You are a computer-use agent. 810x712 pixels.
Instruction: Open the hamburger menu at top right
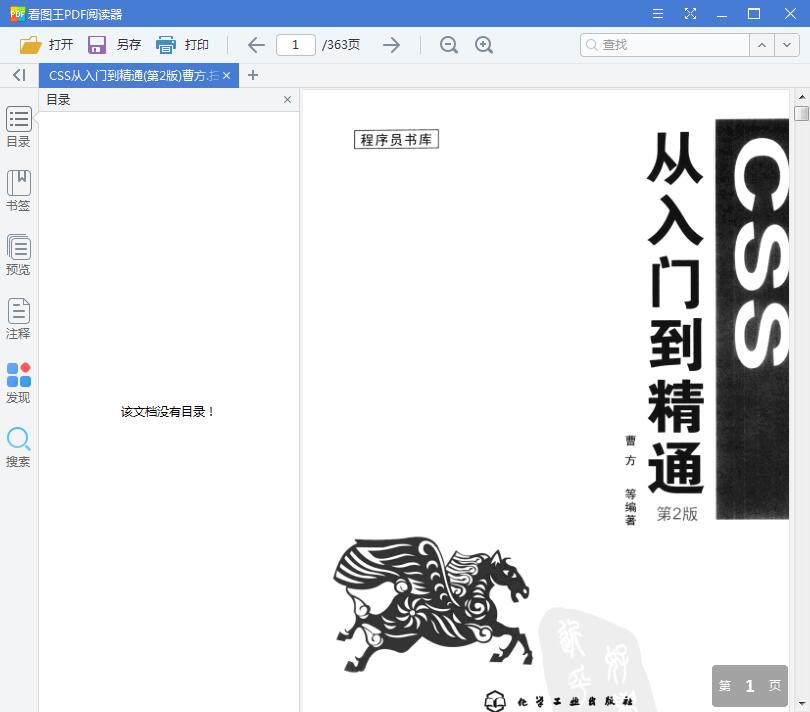[x=657, y=14]
